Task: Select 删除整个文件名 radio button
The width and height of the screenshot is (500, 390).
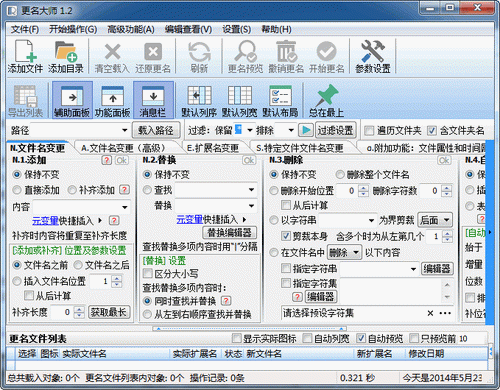Action: point(340,174)
